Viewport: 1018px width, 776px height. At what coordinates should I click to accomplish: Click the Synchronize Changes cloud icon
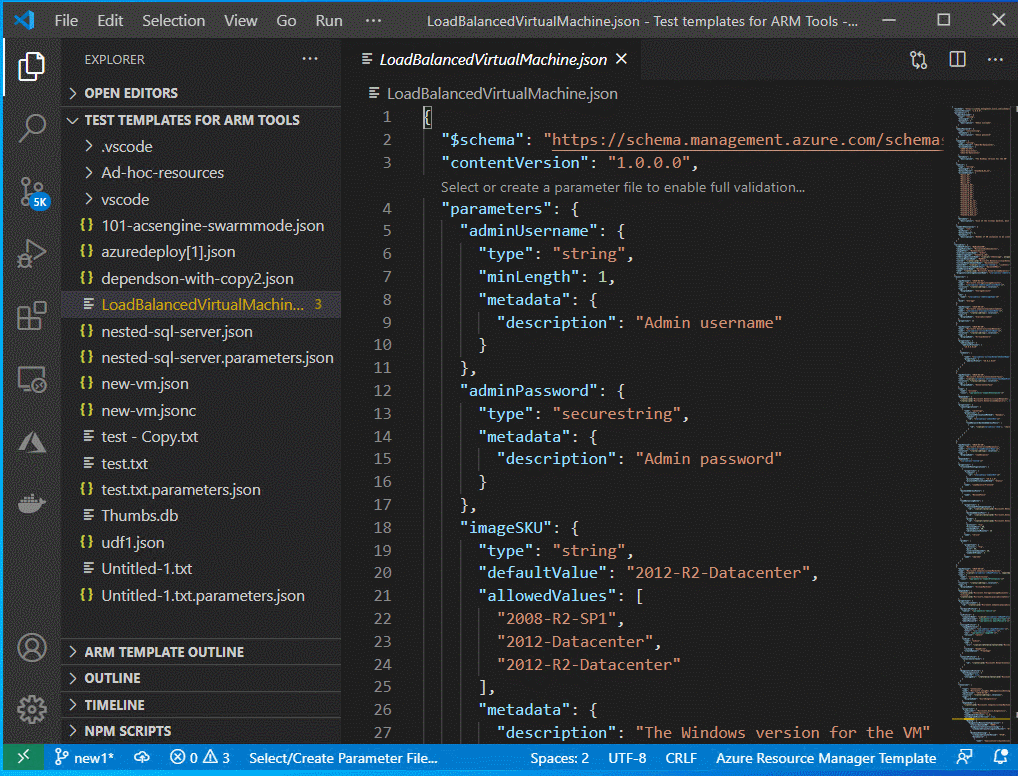coord(142,757)
